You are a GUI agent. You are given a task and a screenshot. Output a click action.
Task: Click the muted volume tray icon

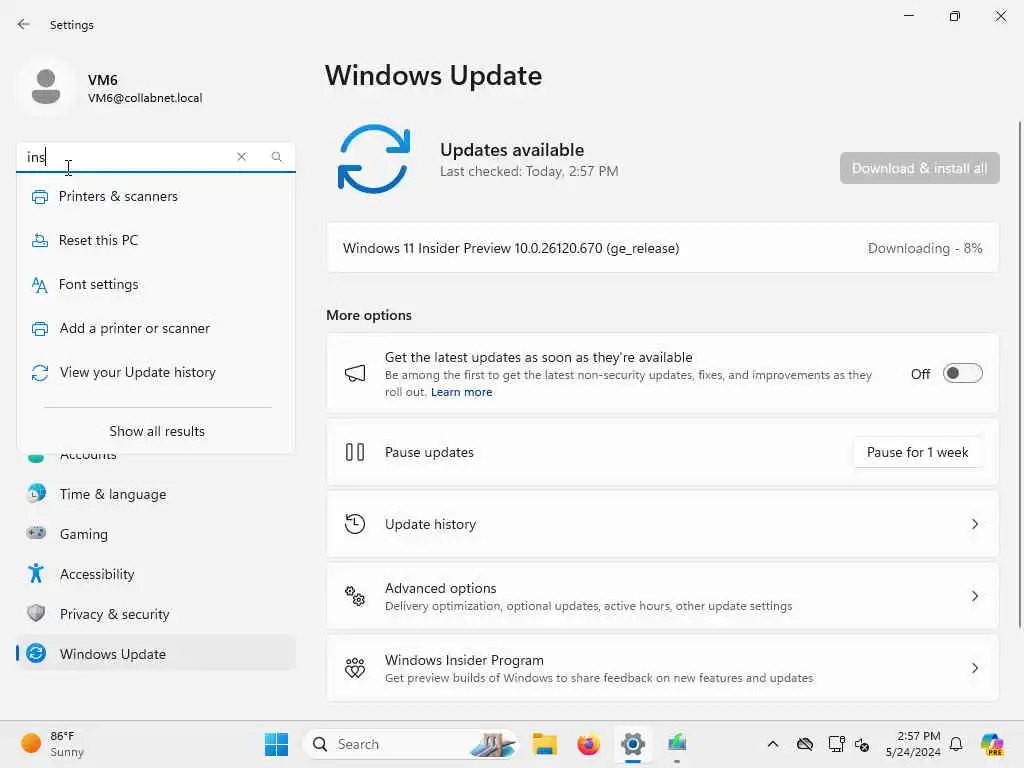861,744
